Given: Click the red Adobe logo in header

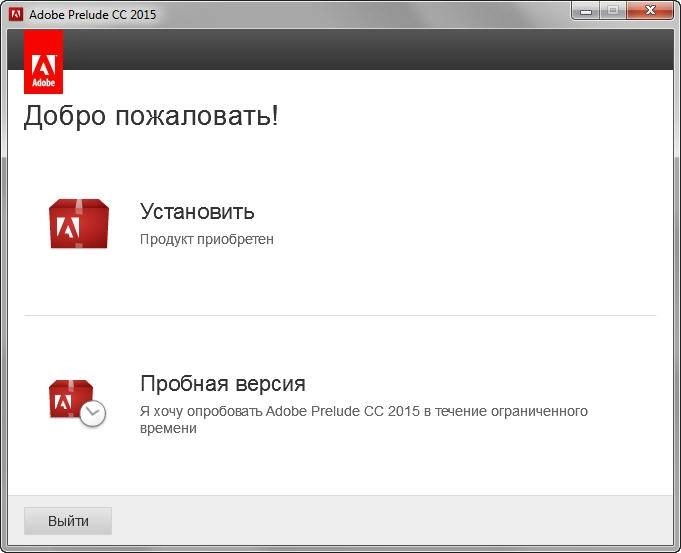Looking at the screenshot, I should click(x=43, y=62).
